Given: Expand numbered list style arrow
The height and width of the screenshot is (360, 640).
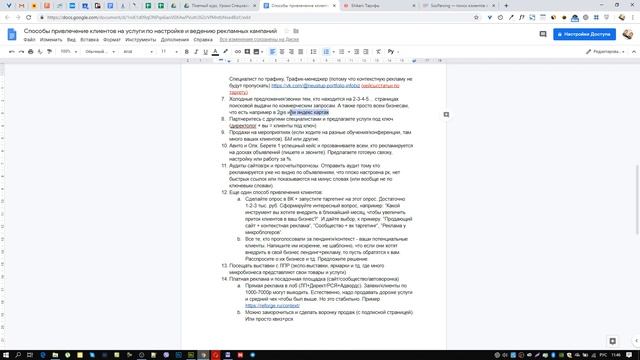Looking at the screenshot, I should [333, 52].
